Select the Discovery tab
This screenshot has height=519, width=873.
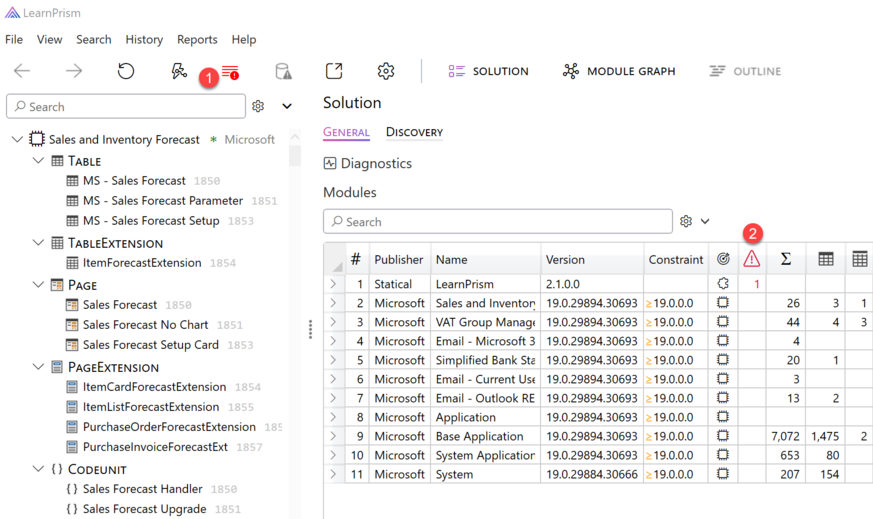(414, 132)
